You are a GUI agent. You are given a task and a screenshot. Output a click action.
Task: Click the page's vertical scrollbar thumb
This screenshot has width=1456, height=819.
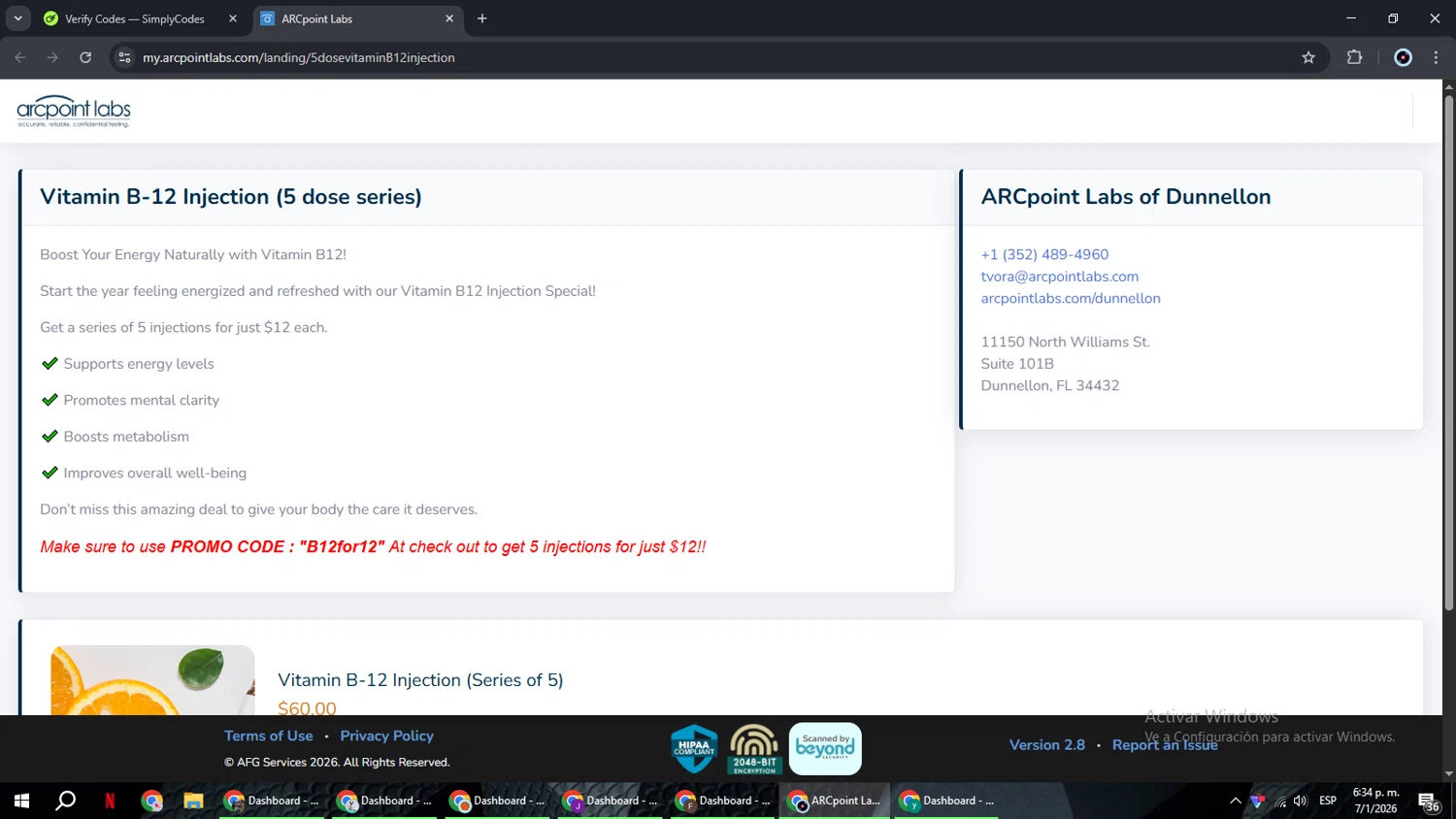tap(1448, 354)
